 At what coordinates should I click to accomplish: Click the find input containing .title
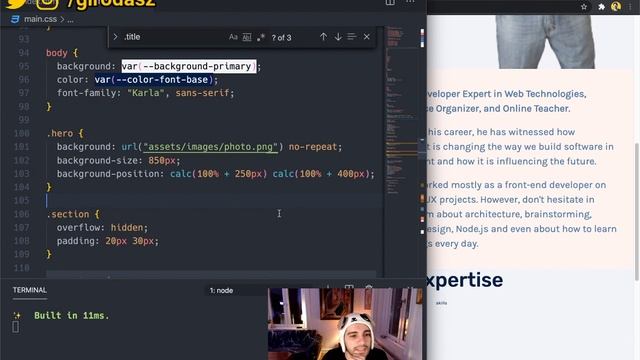pyautogui.click(x=173, y=37)
